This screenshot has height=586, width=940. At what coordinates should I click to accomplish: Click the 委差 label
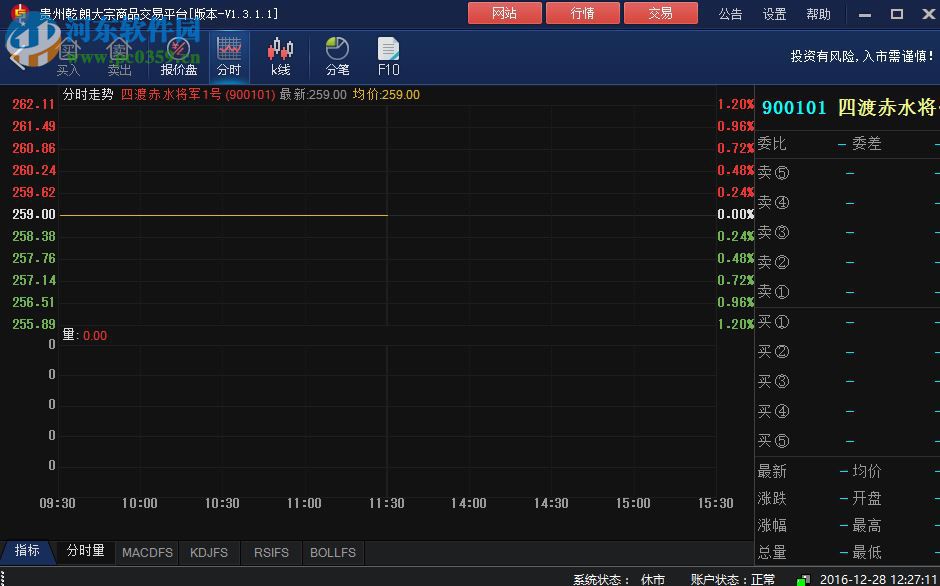coord(867,144)
